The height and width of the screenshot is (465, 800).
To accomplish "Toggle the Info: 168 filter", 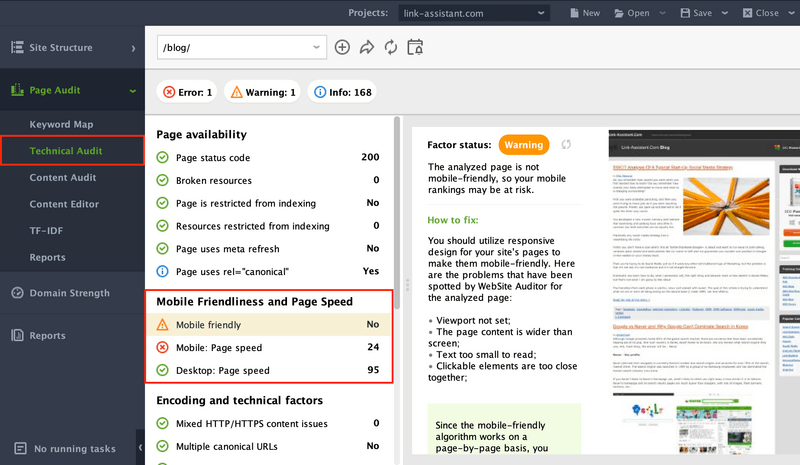I will (343, 93).
